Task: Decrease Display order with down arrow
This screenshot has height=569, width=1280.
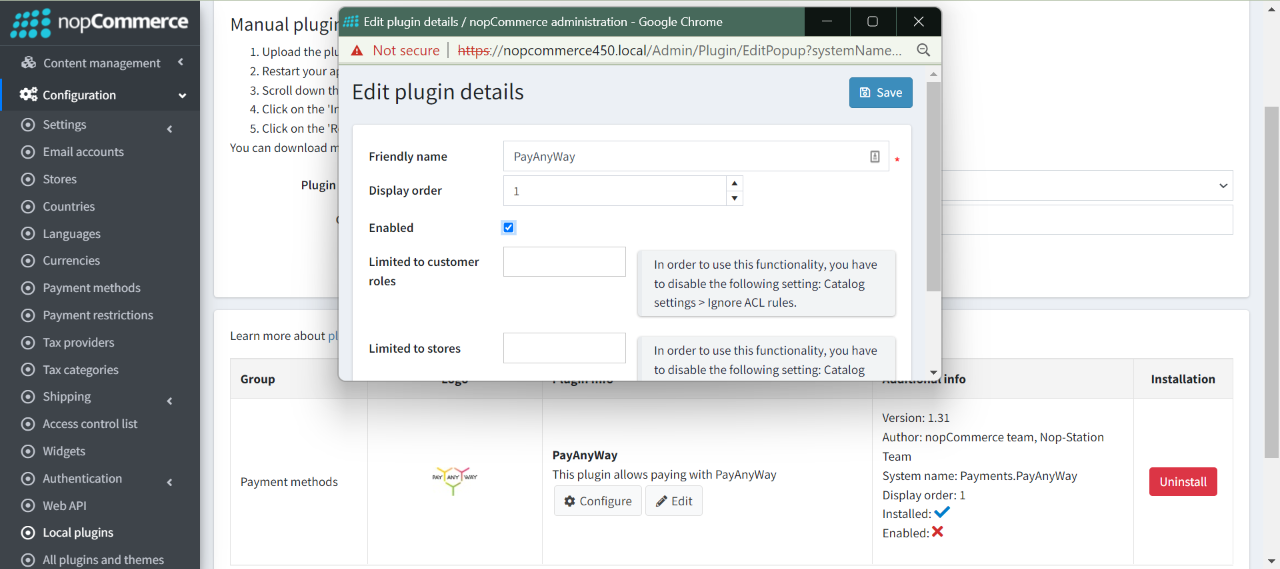Action: (735, 198)
